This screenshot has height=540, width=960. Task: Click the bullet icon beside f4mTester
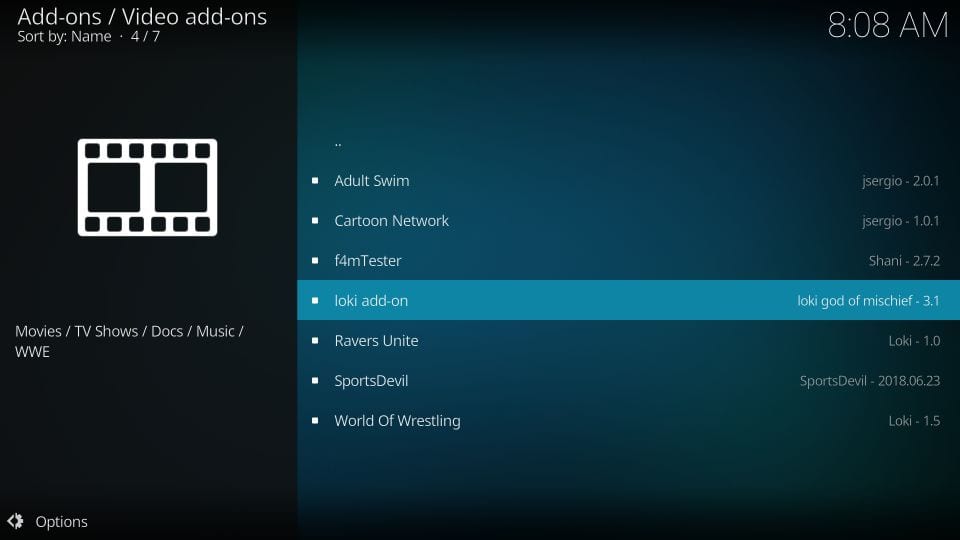[x=315, y=260]
